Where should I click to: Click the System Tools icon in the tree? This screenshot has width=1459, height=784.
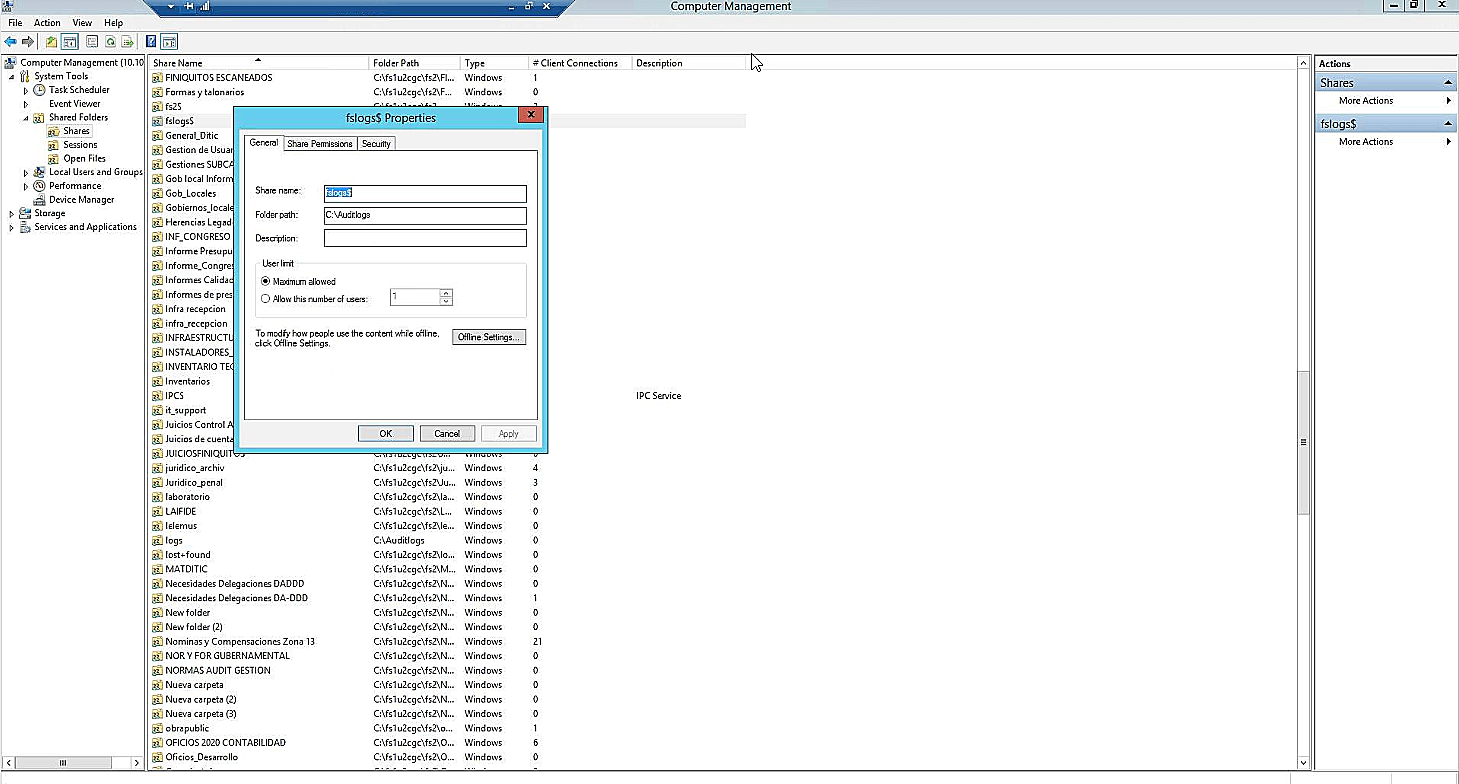point(26,76)
